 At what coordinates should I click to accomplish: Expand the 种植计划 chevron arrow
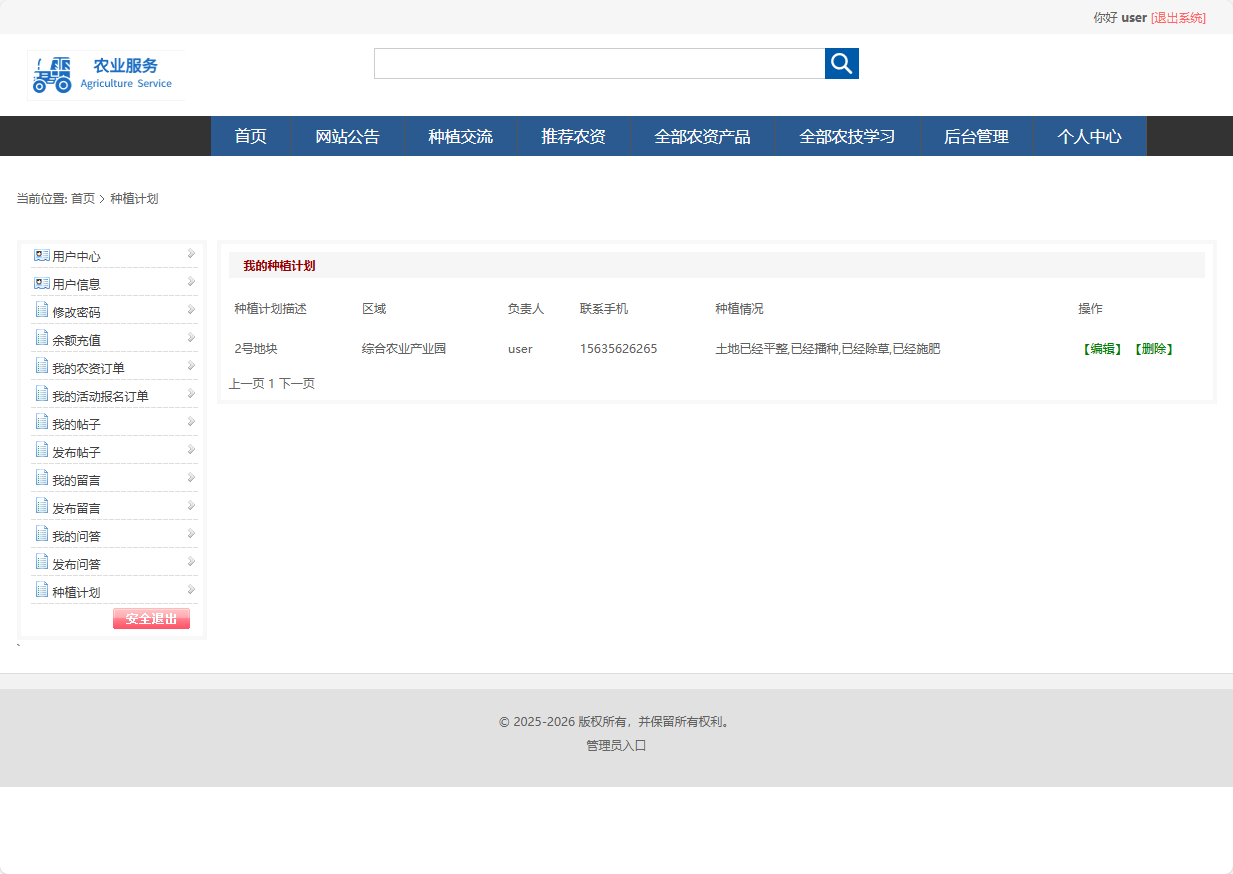pos(190,591)
